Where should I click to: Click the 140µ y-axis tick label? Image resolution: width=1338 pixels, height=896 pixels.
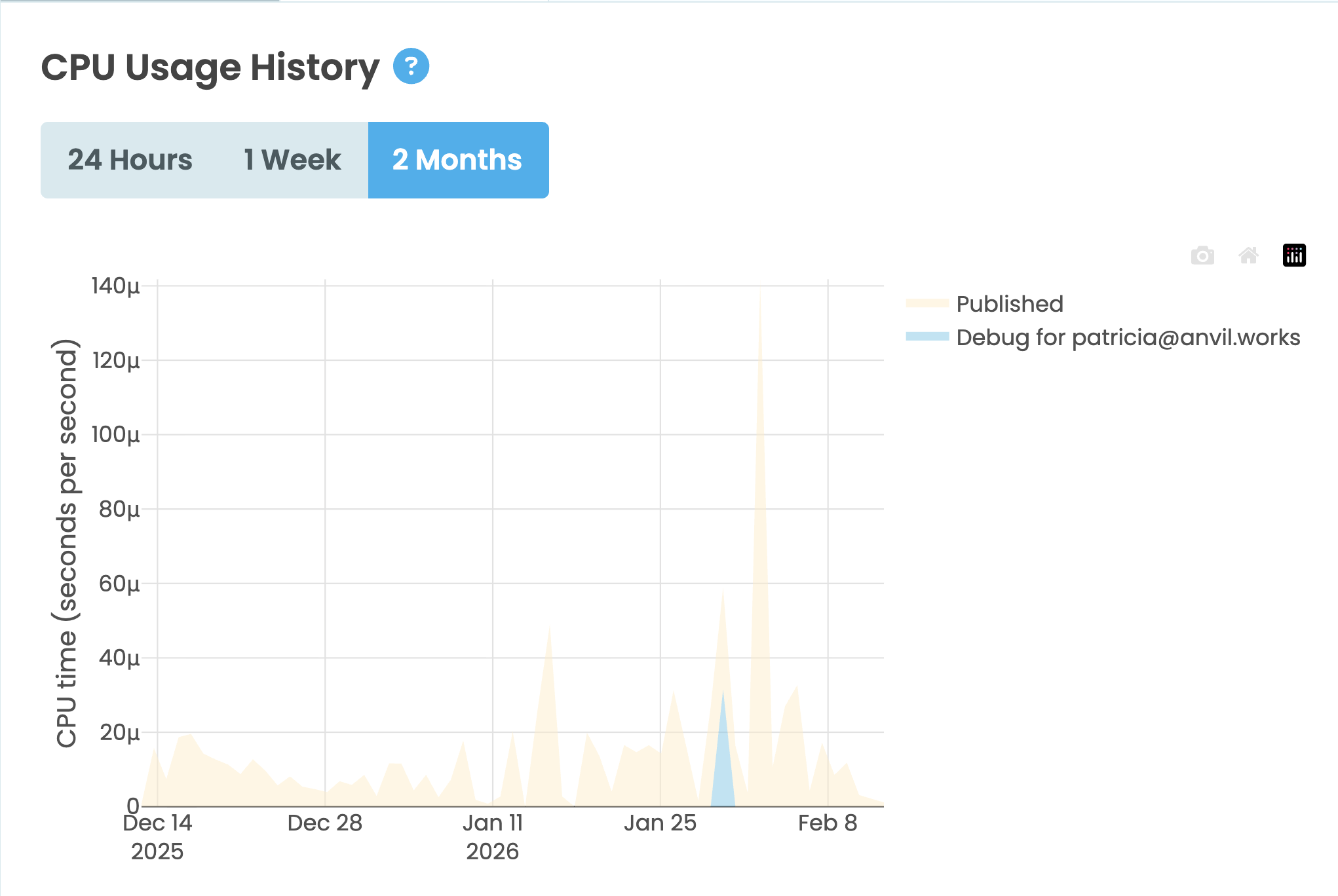point(116,286)
